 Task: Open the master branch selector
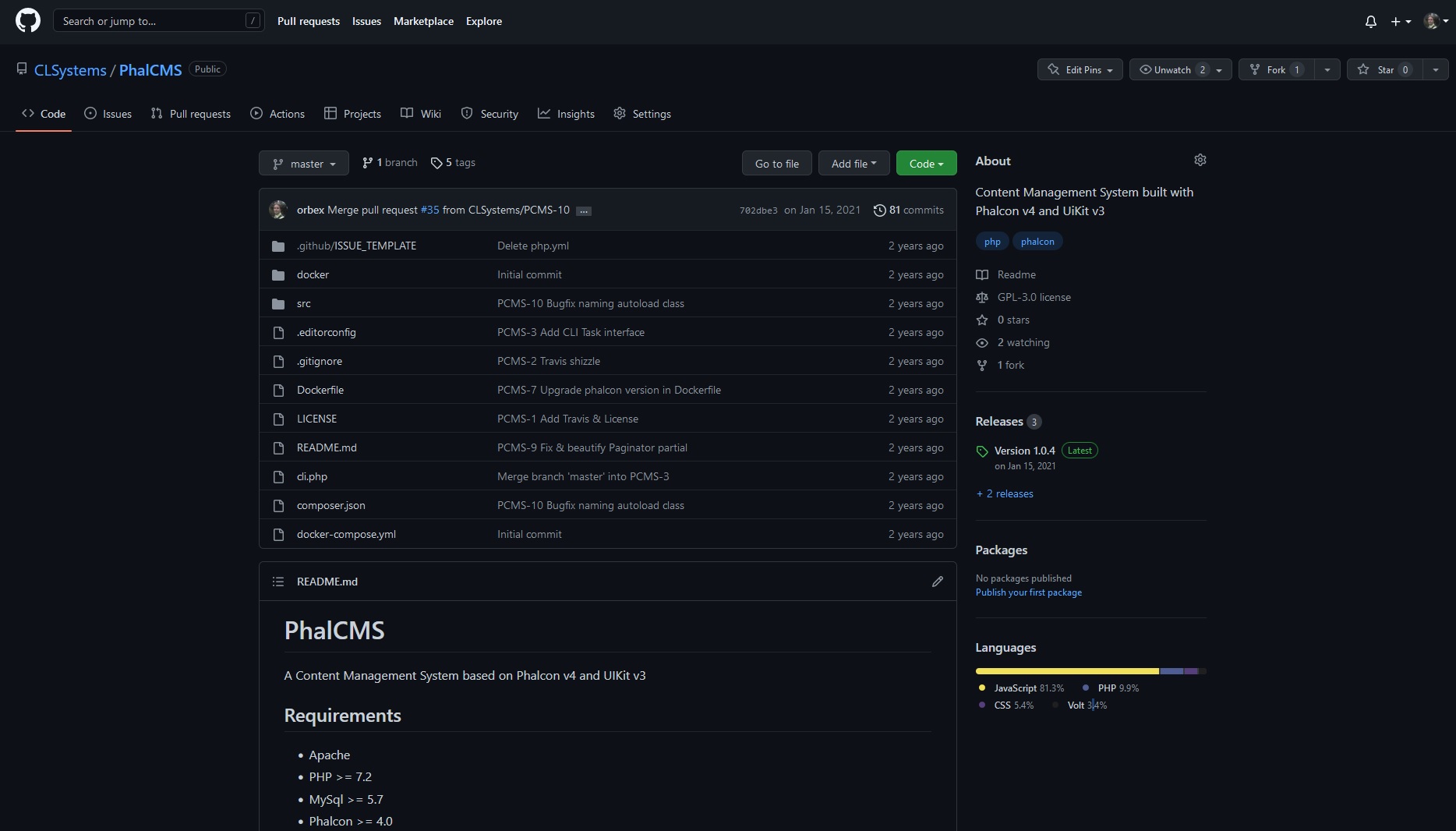(x=304, y=164)
